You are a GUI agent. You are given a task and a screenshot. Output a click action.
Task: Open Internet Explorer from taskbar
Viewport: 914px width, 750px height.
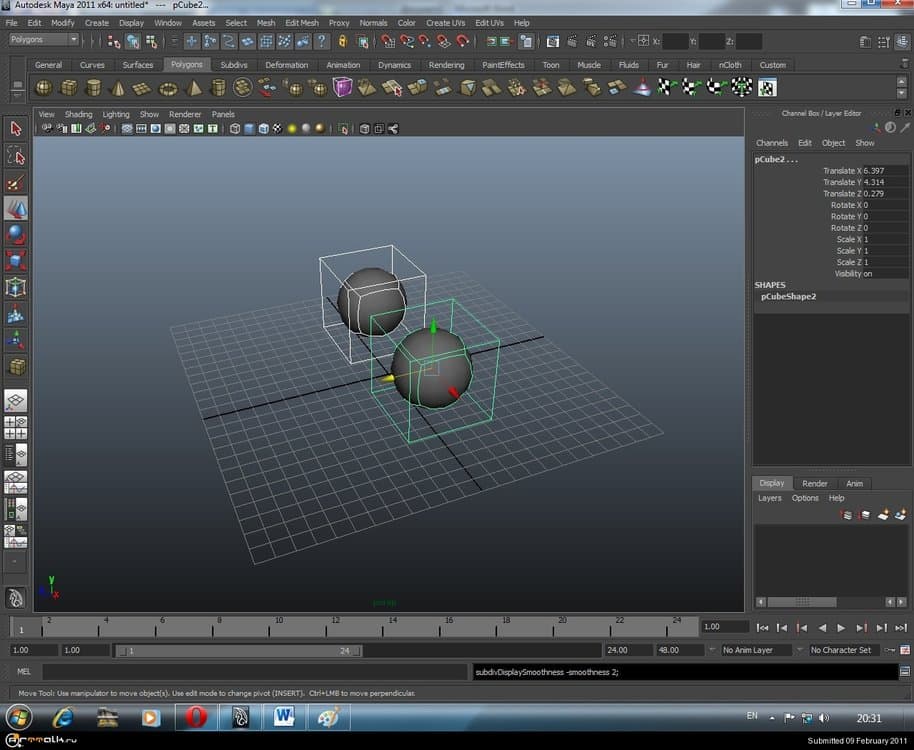[x=63, y=717]
